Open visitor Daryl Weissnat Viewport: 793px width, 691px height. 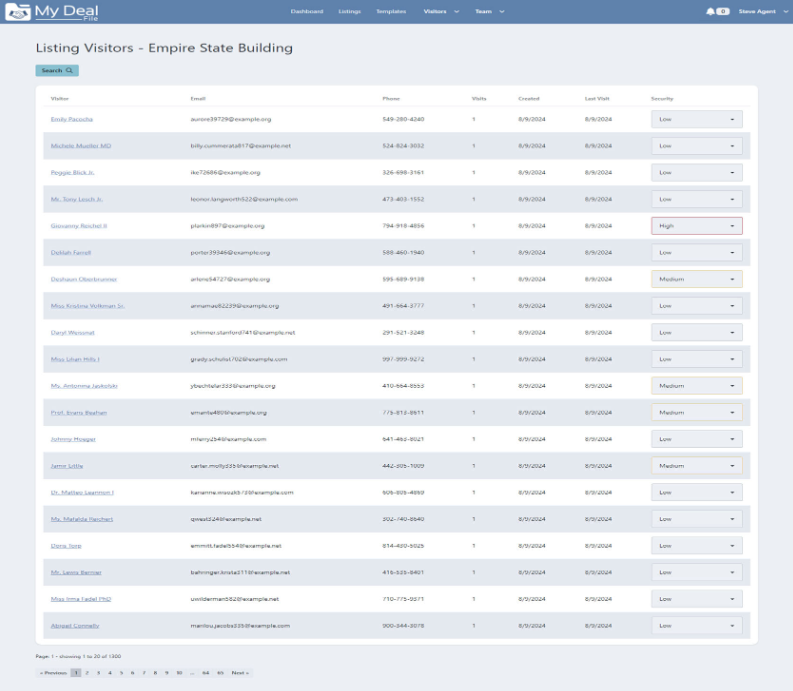[x=73, y=332]
